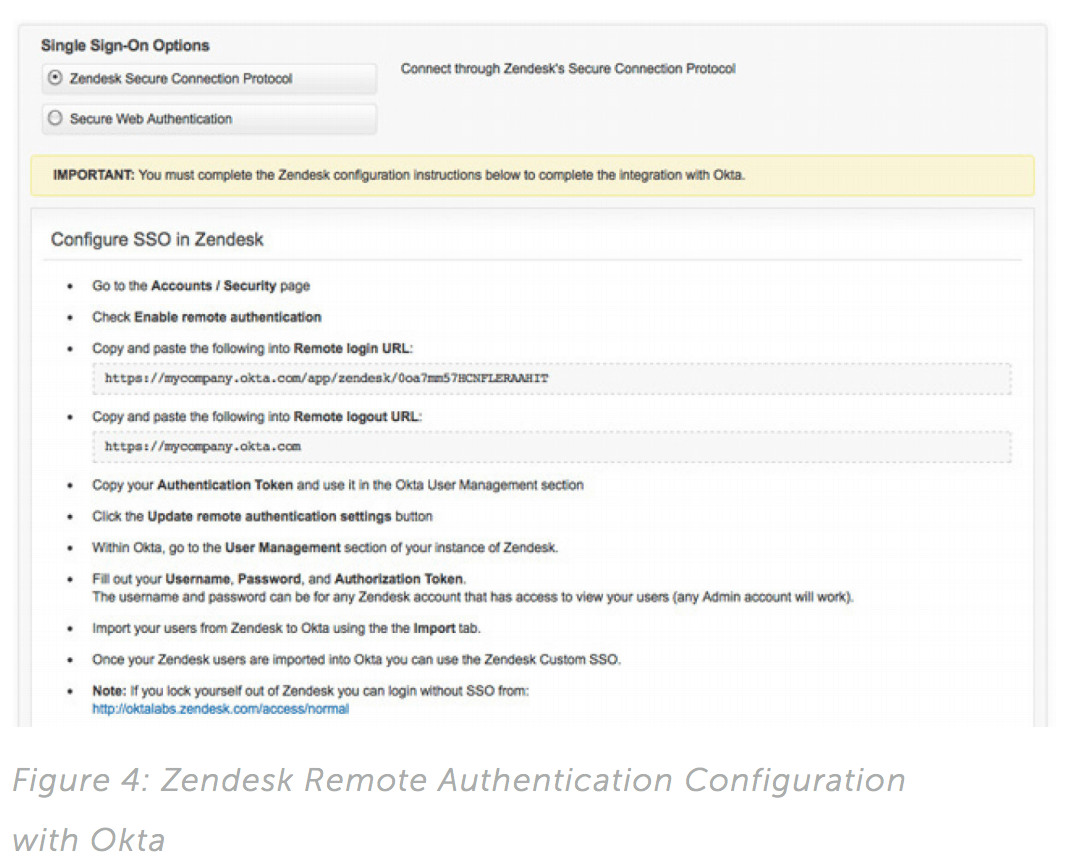Select Zendesk Secure Connection Protocol radio button
The image size is (1066, 864).
point(55,78)
